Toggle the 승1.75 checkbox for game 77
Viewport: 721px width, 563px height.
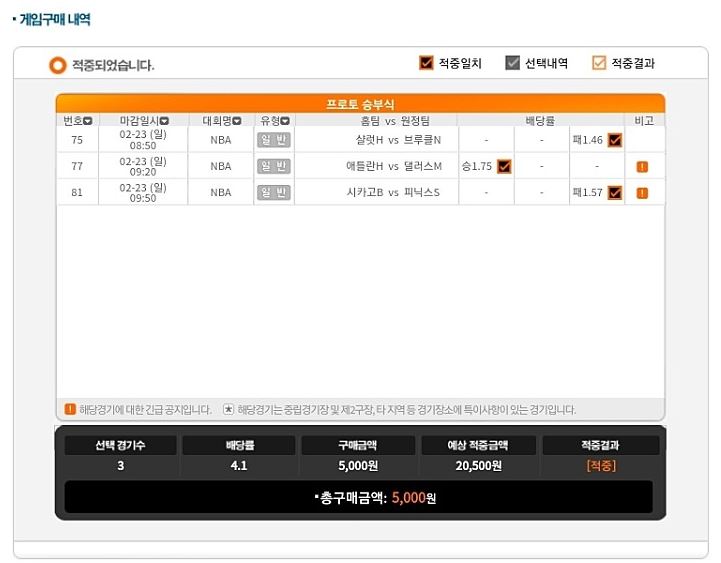(504, 166)
